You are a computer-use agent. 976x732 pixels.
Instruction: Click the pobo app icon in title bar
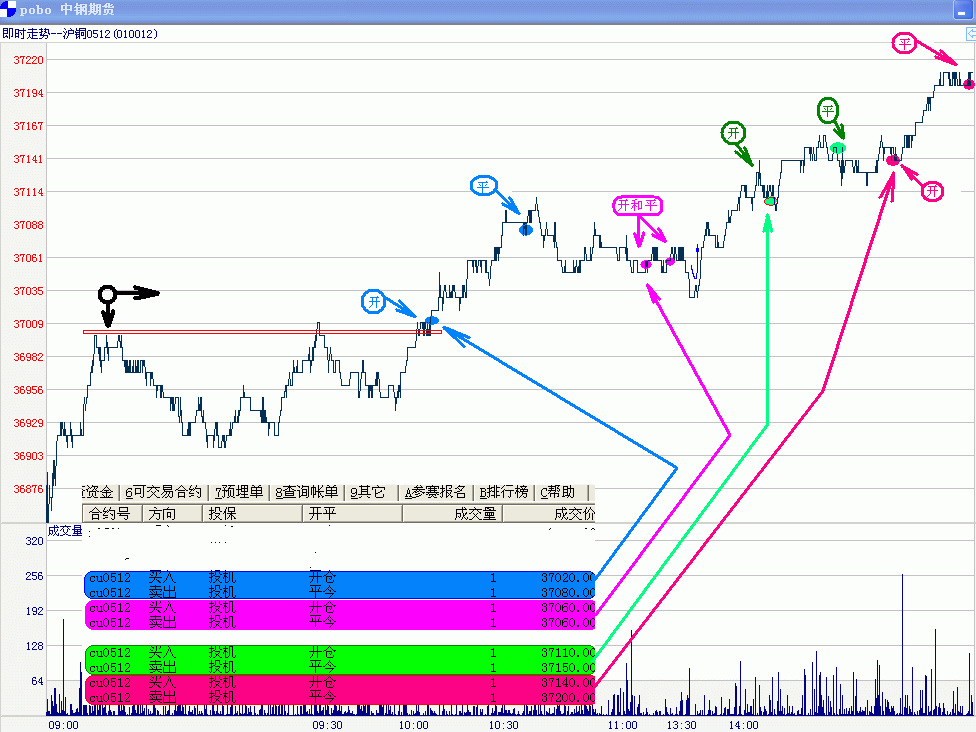(x=9, y=9)
